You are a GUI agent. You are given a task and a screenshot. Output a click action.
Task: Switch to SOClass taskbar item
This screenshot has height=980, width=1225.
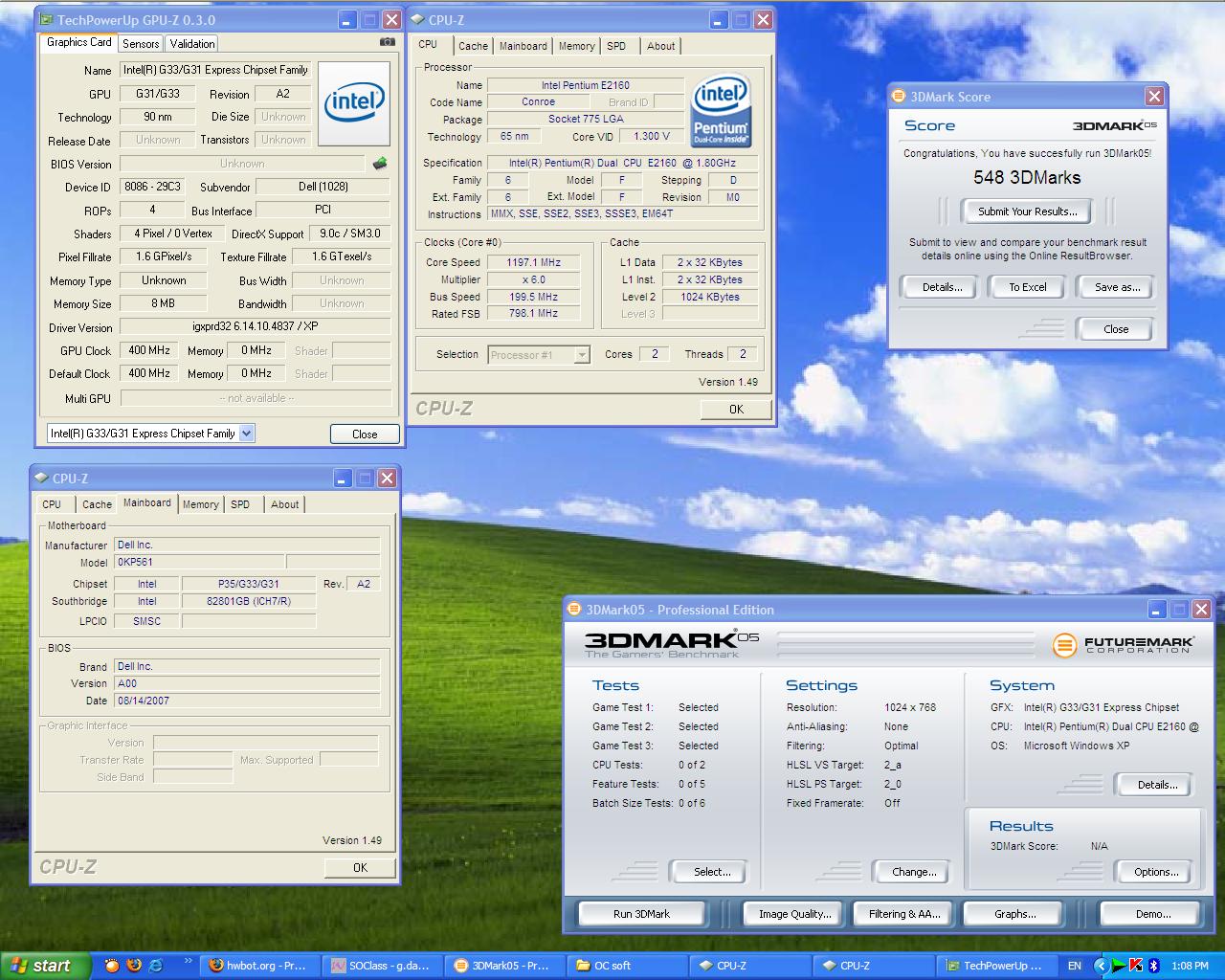[382, 966]
